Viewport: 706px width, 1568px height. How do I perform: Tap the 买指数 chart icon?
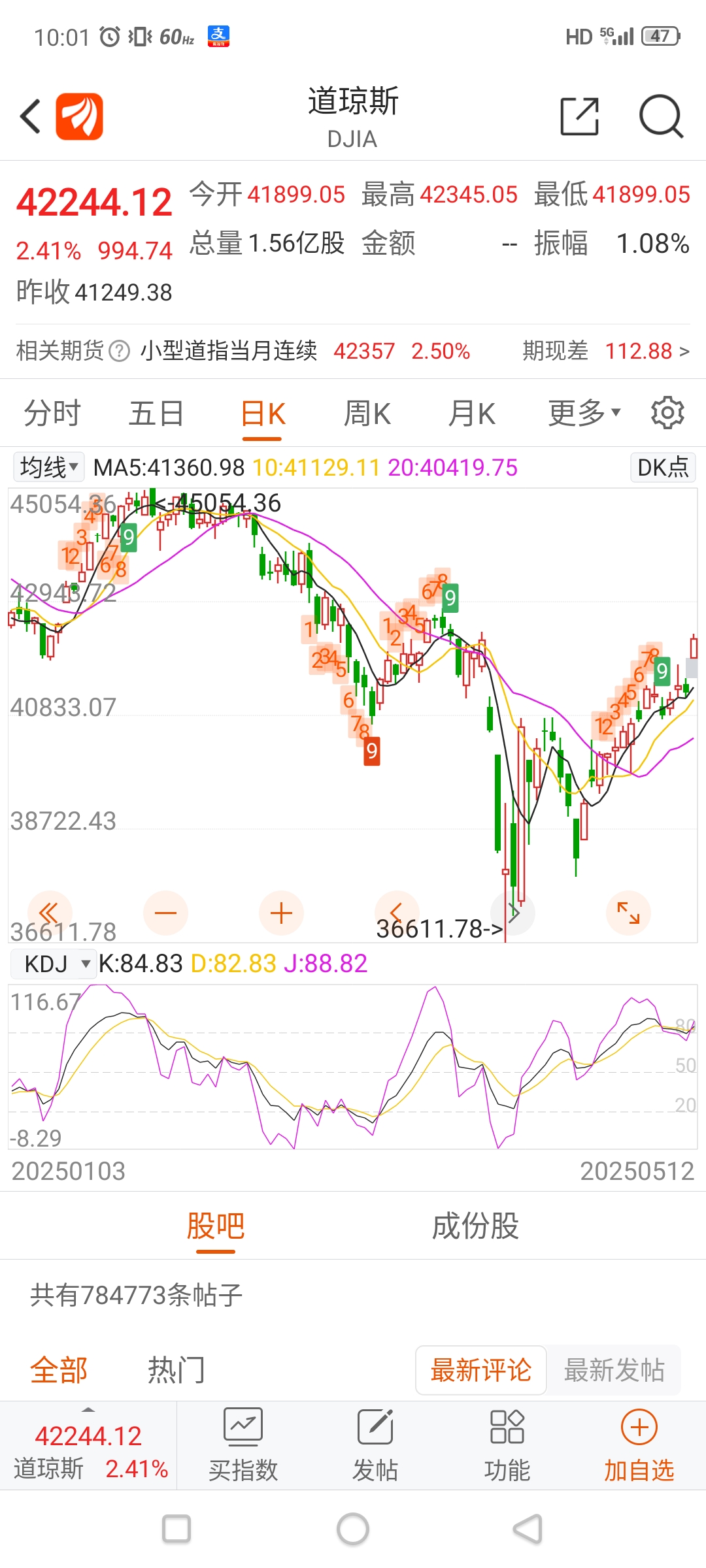pyautogui.click(x=243, y=1426)
